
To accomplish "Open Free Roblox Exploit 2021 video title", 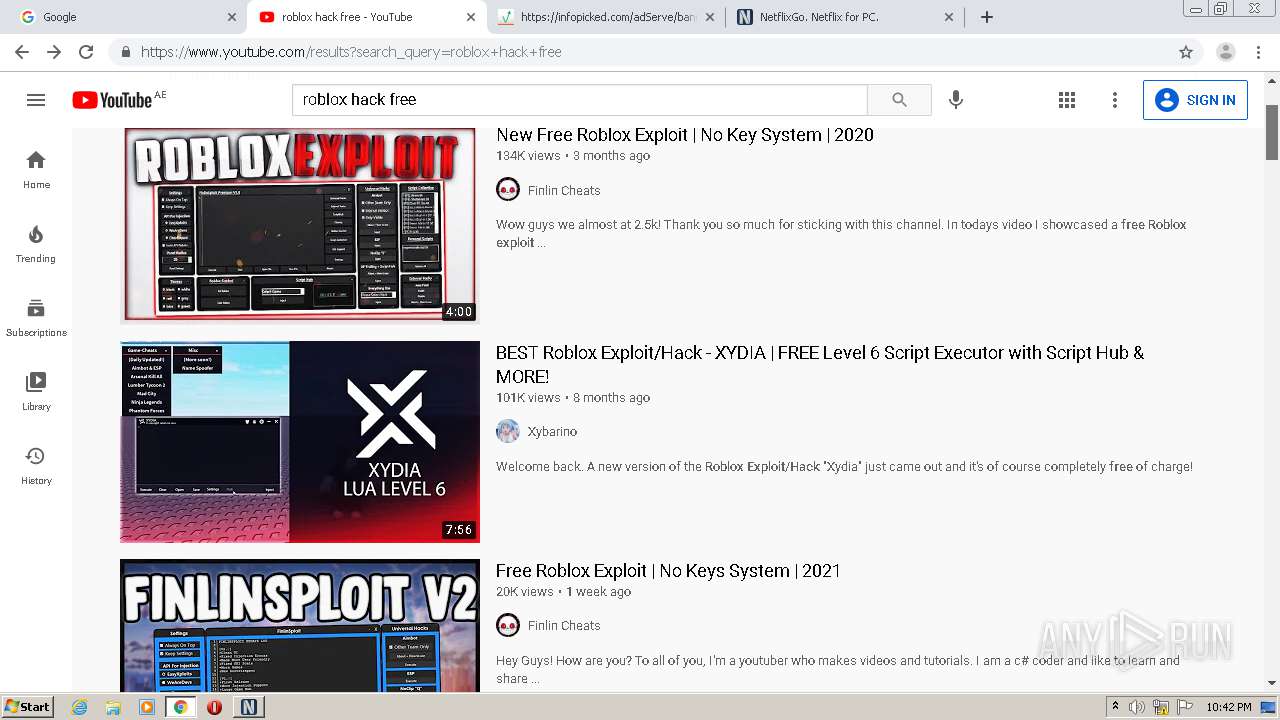I will [668, 571].
